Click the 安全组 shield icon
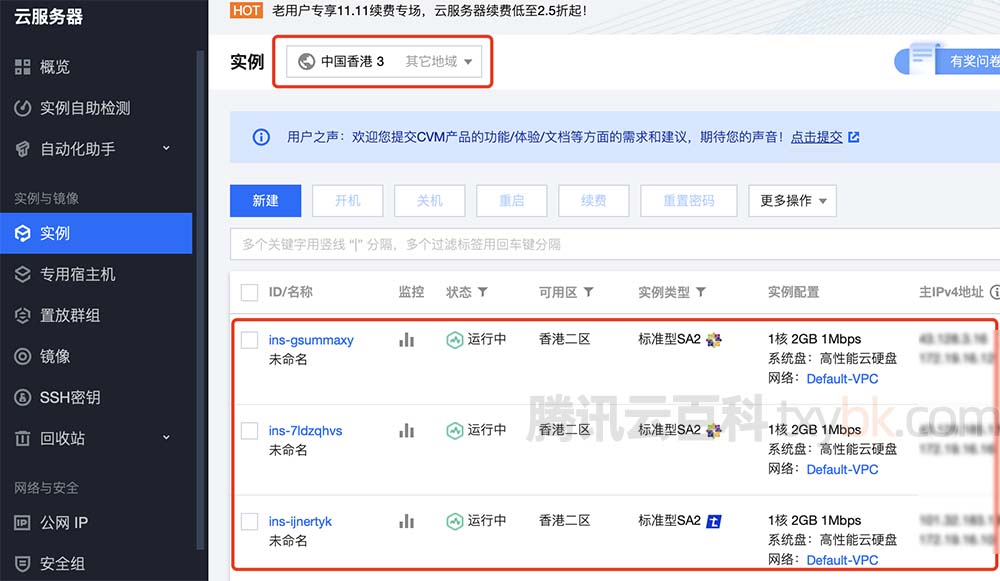Screen dimensions: 1000x581 tap(22, 564)
